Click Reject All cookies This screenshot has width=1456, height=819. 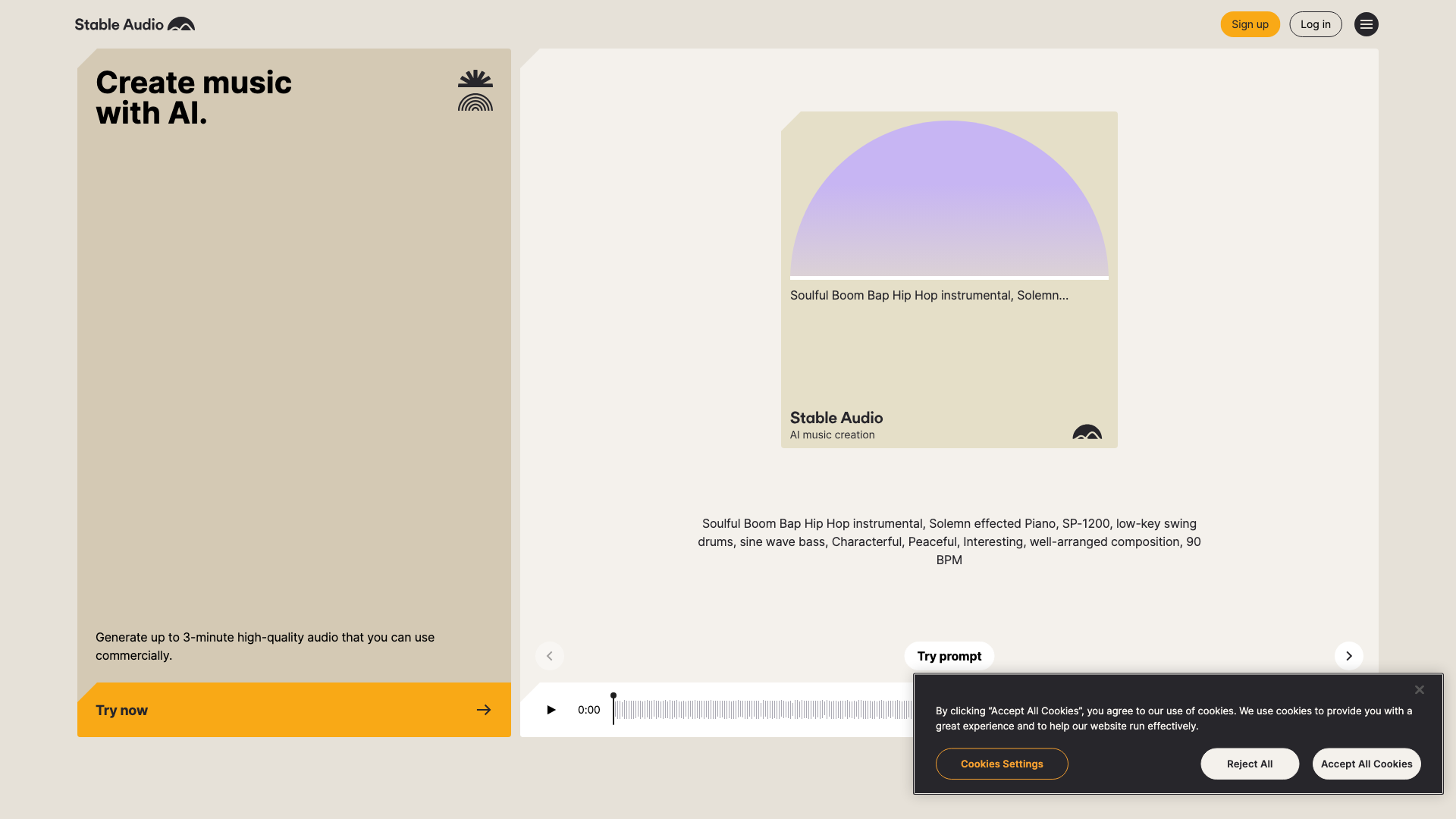pos(1250,764)
